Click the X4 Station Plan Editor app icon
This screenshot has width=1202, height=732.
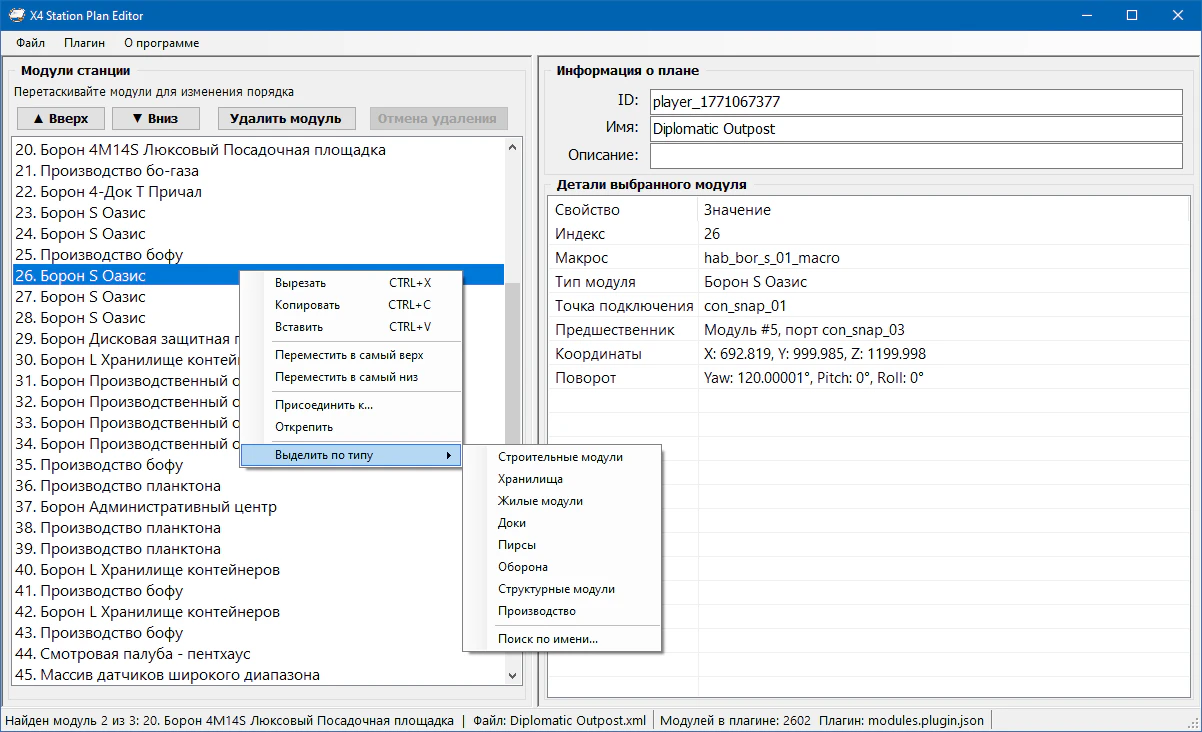[17, 15]
